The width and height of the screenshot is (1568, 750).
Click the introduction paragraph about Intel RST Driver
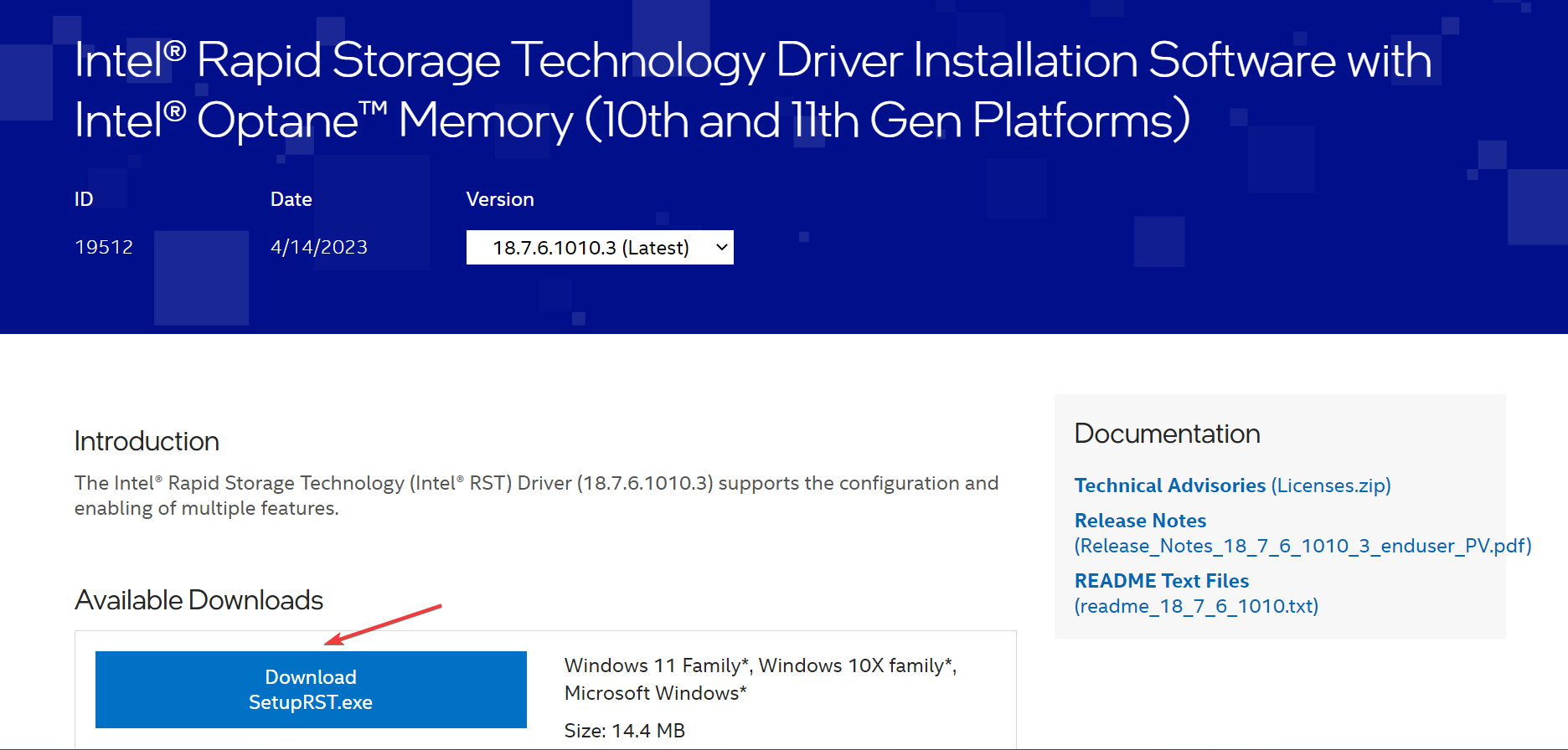click(x=536, y=496)
